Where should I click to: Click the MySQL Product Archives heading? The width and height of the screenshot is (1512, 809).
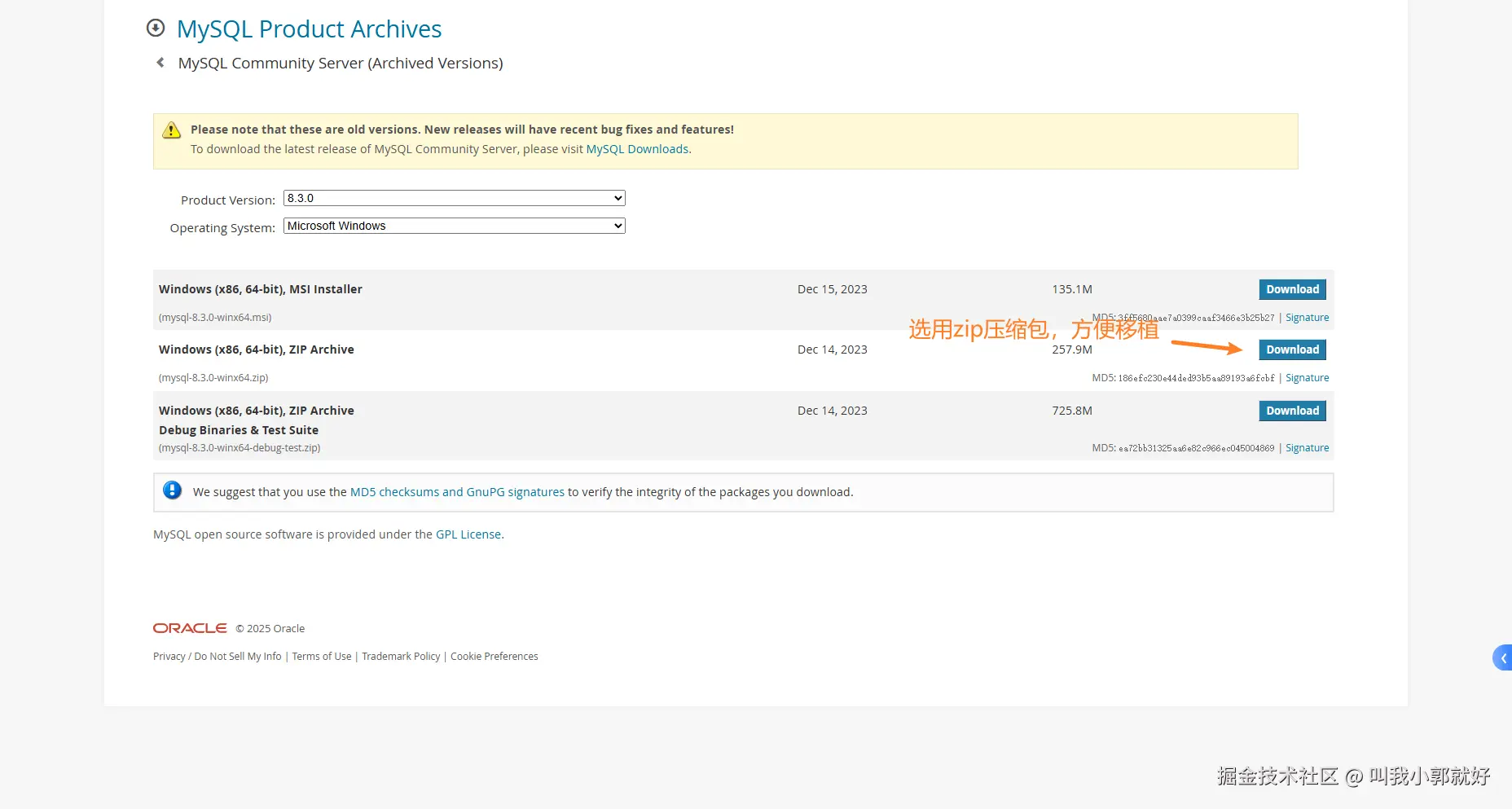coord(309,29)
